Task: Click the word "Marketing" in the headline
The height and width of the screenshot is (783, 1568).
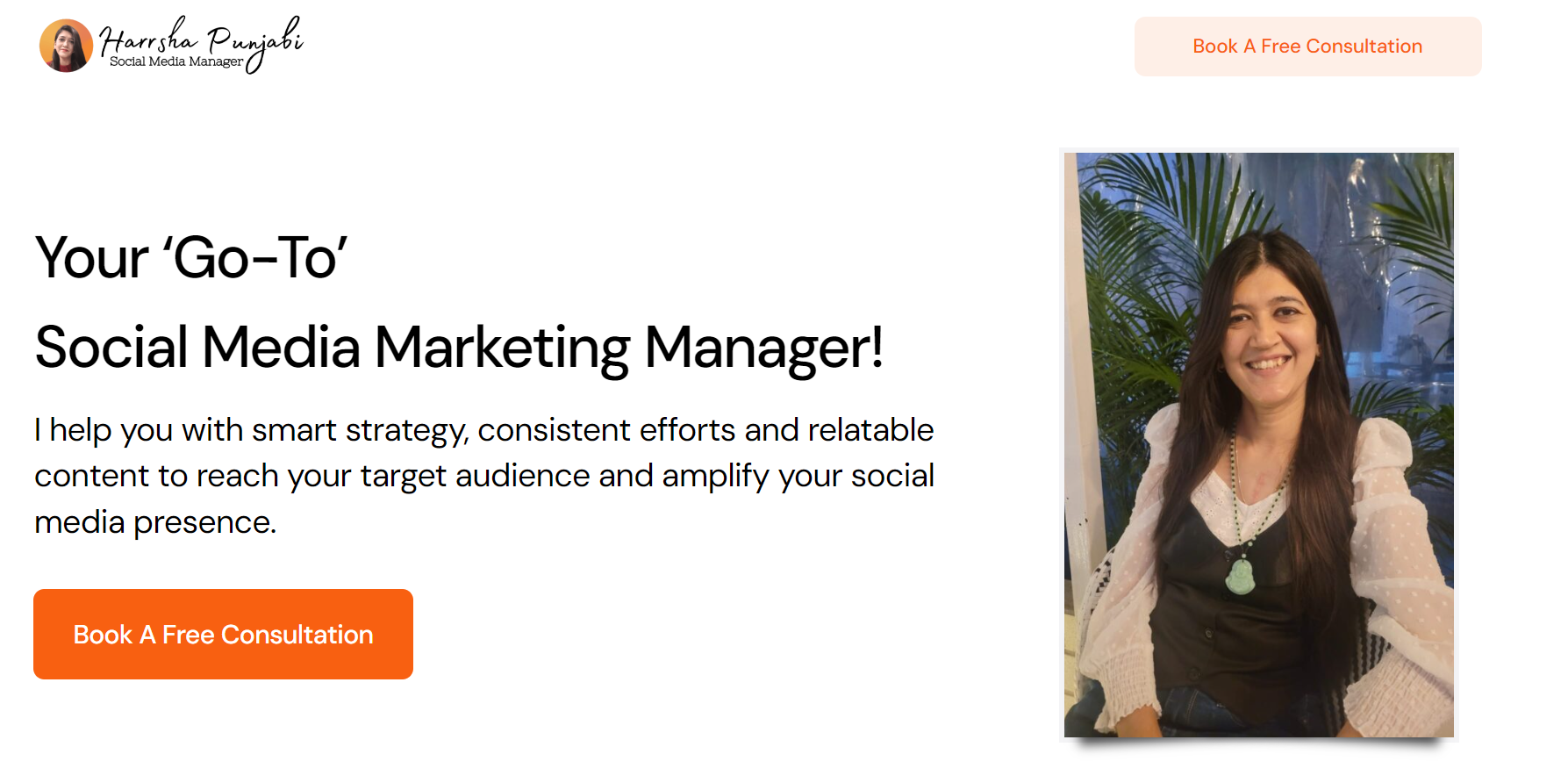Action: coord(502,348)
